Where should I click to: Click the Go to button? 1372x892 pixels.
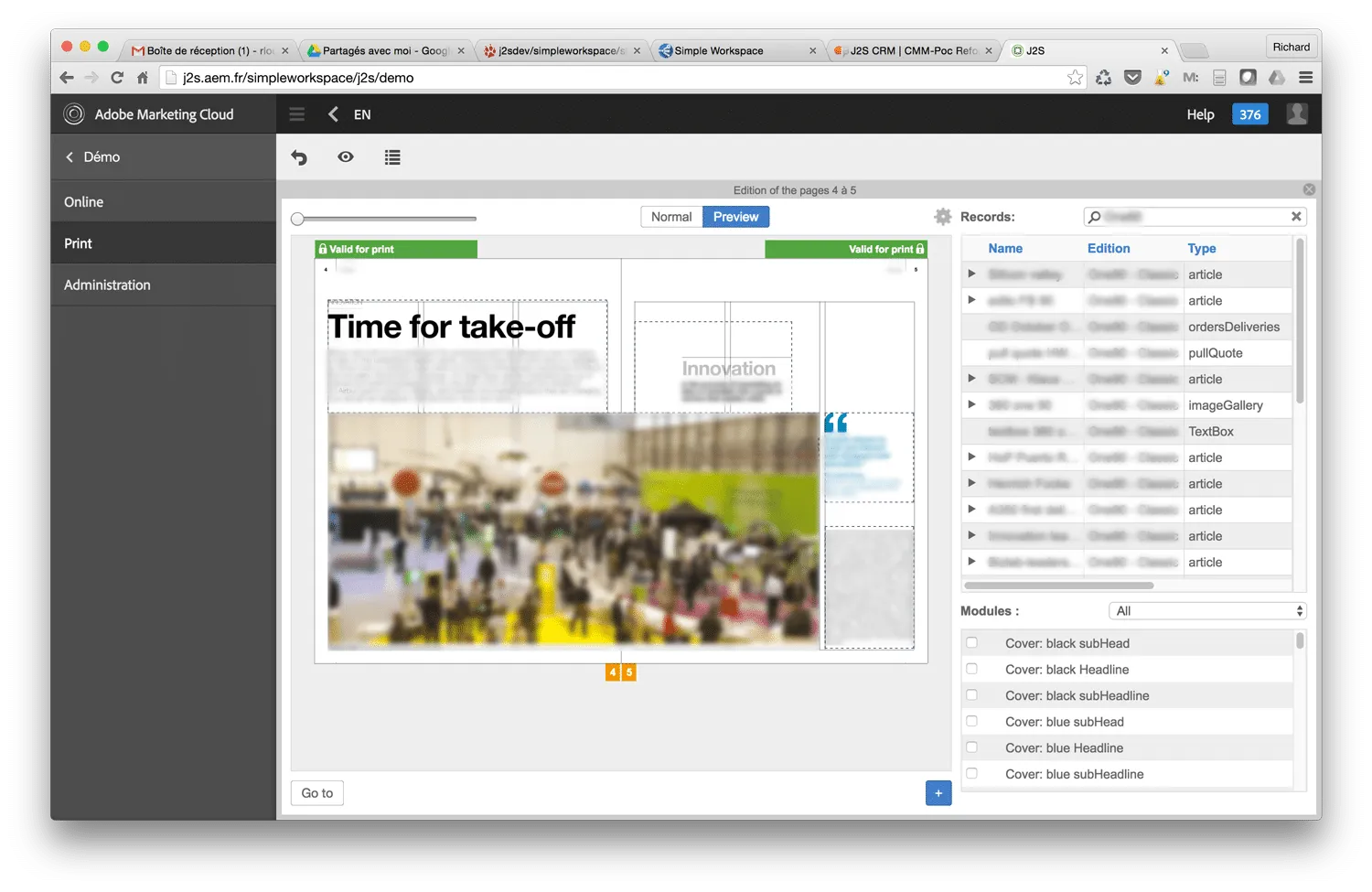pos(317,793)
